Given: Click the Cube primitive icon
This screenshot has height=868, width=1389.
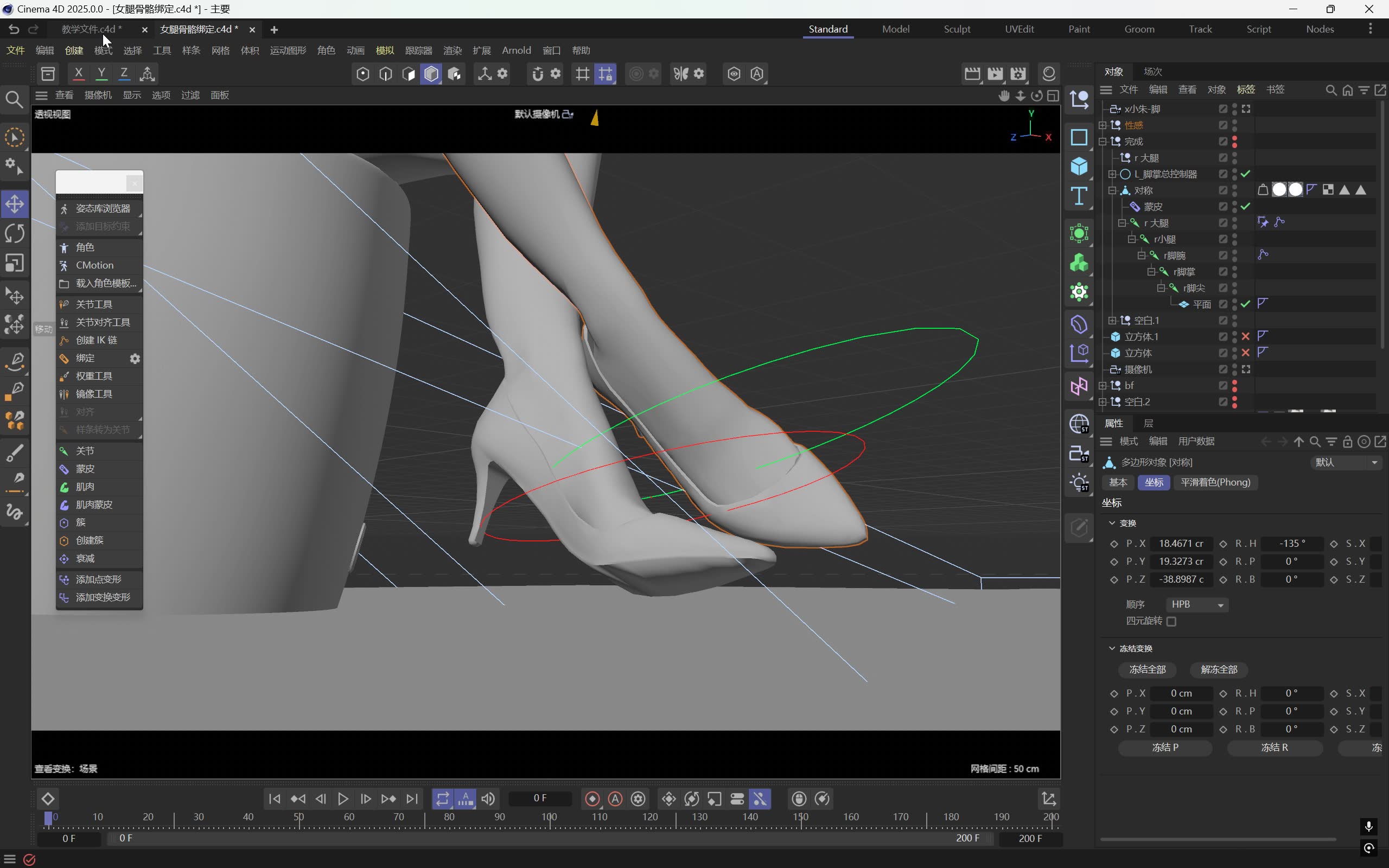Looking at the screenshot, I should click(x=1079, y=167).
